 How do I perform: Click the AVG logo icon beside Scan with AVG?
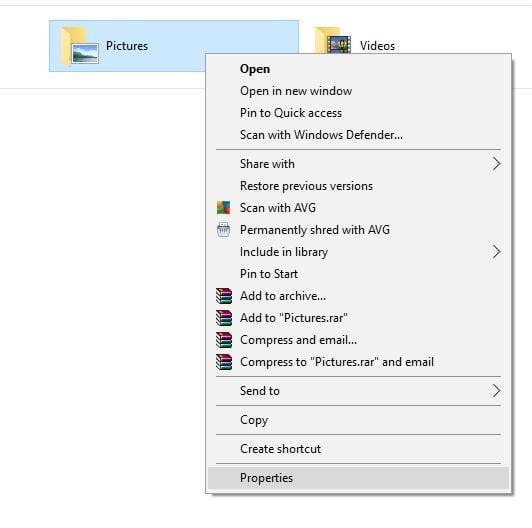pyautogui.click(x=223, y=208)
